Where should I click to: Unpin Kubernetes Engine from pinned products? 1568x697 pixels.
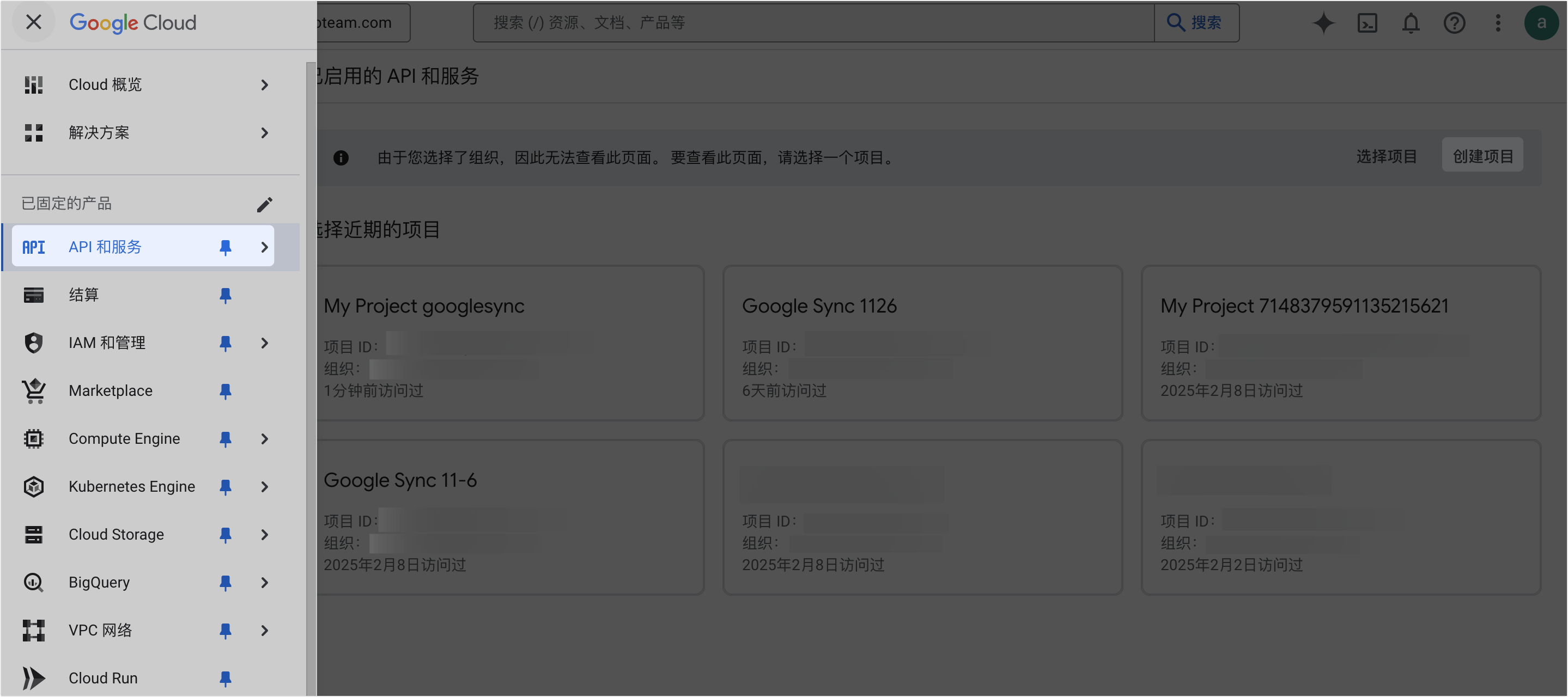pyautogui.click(x=225, y=487)
